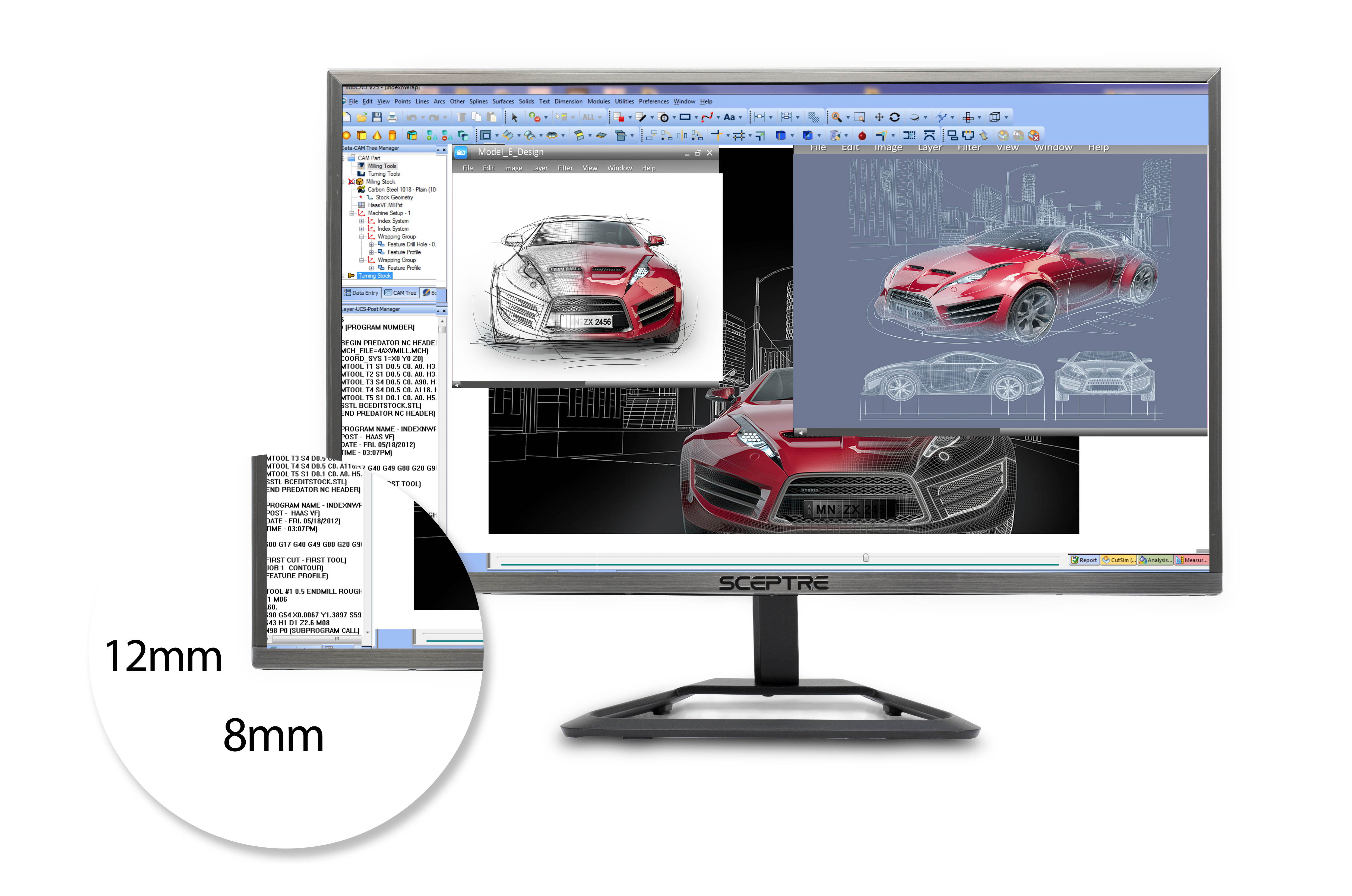Screen dimensions: 1352x896
Task: Click the CutSim button at bottom right
Action: tap(1118, 561)
